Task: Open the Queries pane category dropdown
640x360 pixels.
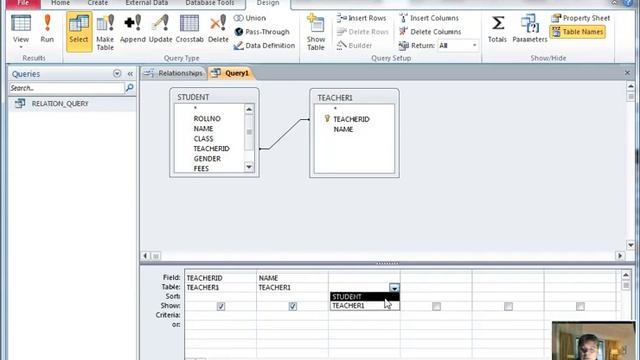Action: (117, 74)
